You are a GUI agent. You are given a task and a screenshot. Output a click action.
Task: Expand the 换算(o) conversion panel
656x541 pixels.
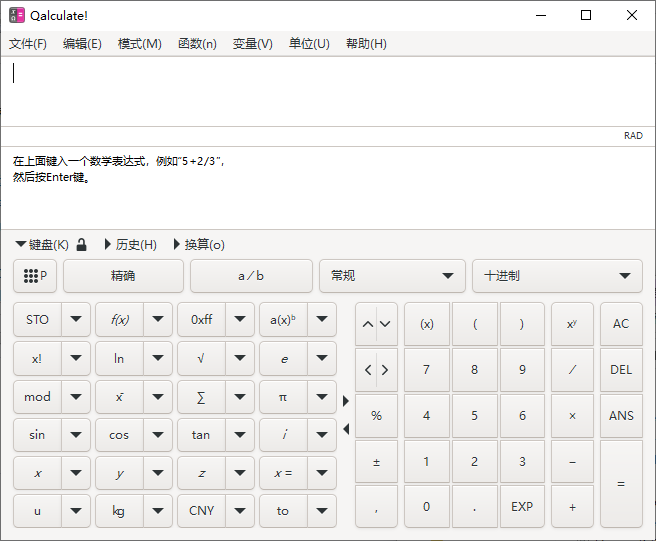click(199, 245)
